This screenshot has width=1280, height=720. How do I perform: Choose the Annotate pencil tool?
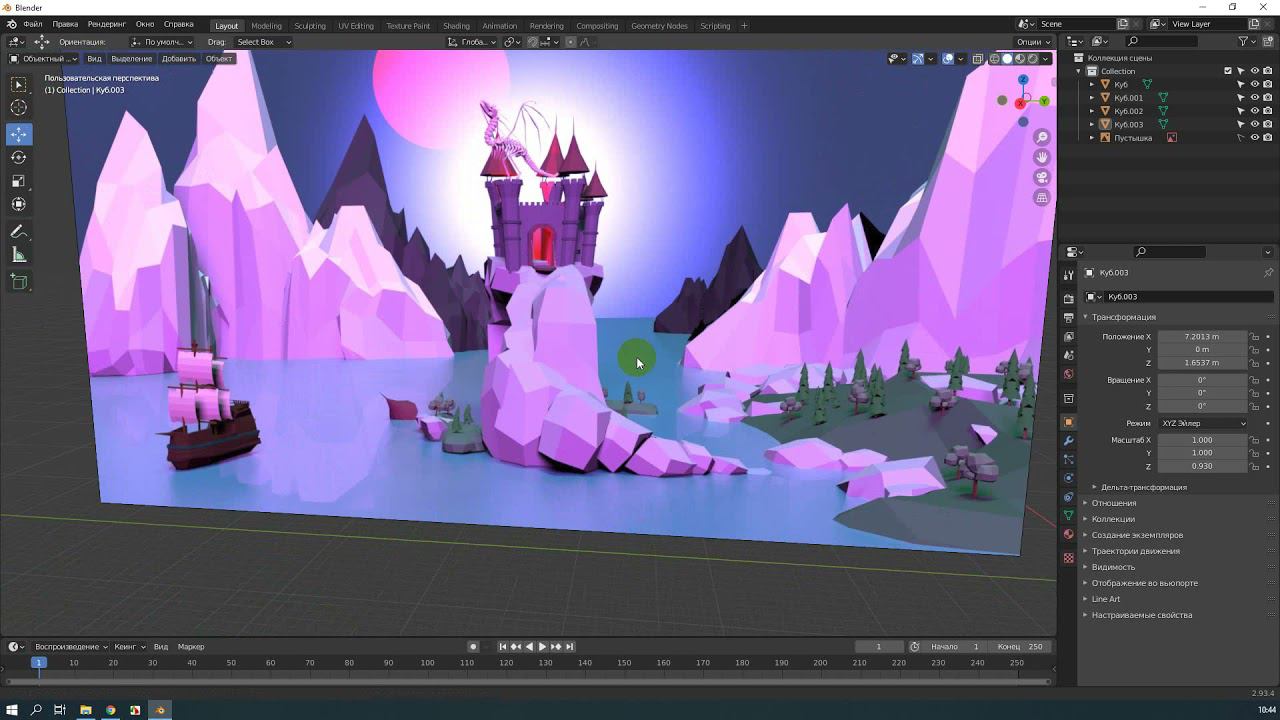point(19,232)
